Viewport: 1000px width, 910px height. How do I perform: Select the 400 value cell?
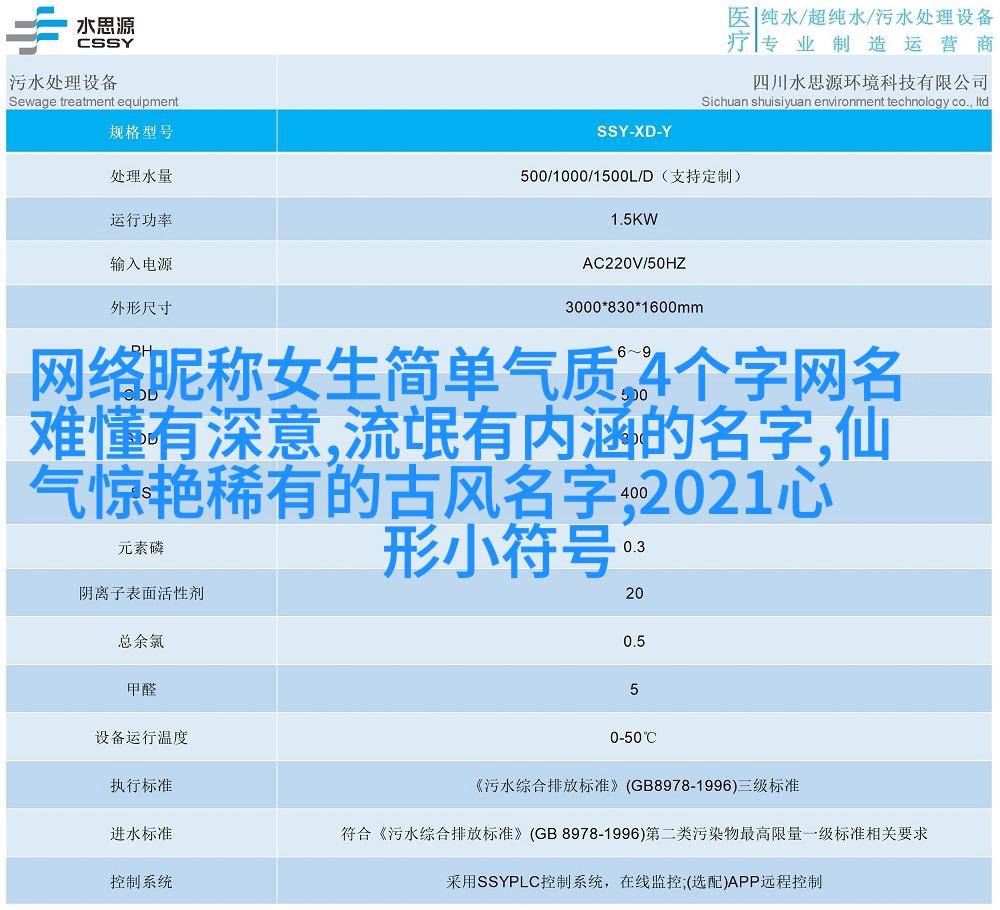634,493
